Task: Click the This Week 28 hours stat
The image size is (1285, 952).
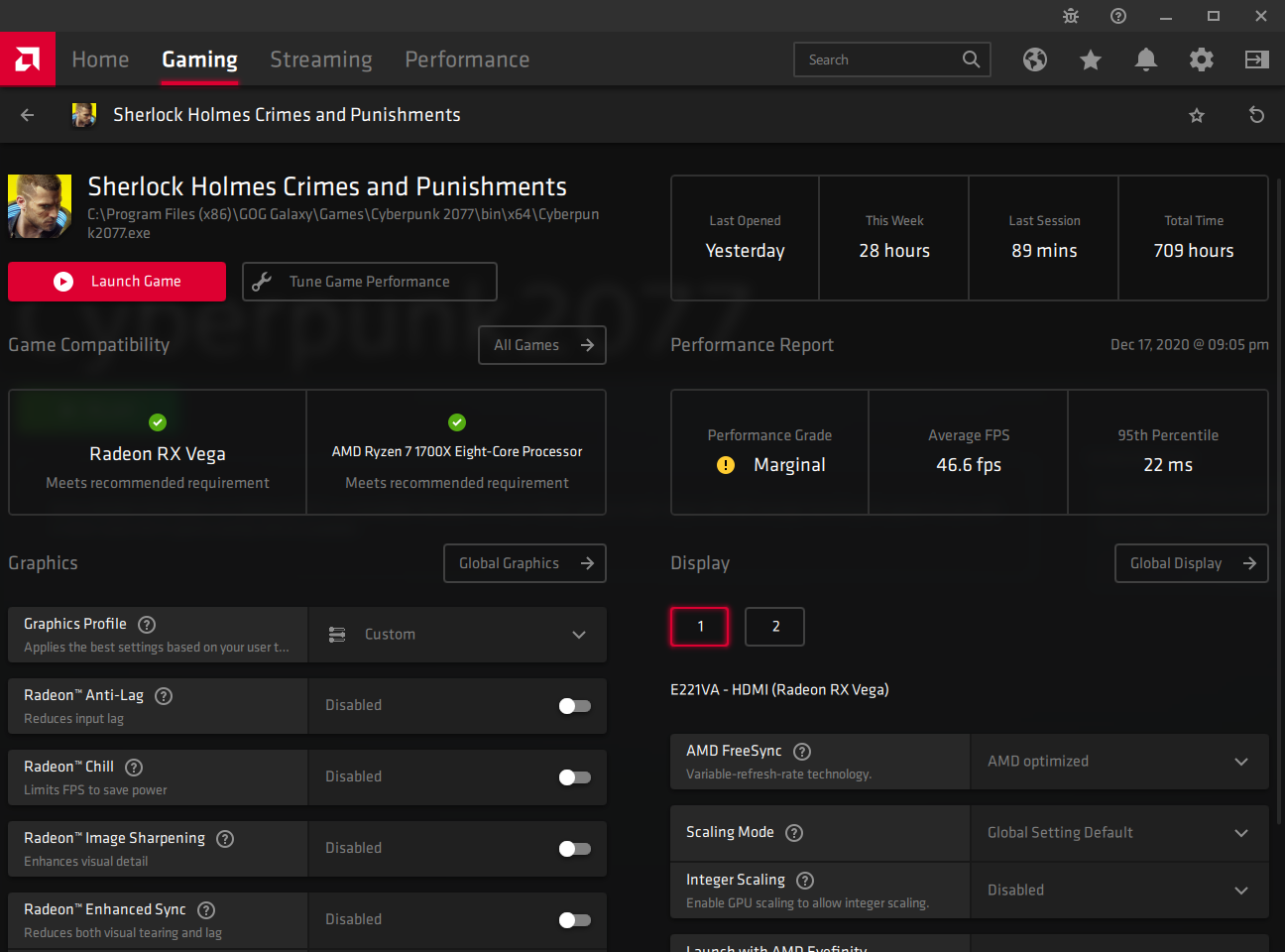Action: point(894,238)
